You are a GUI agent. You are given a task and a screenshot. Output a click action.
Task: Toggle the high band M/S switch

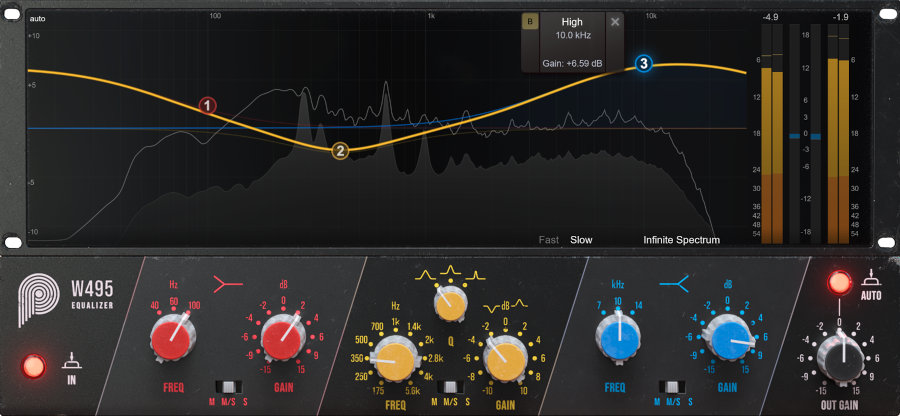pyautogui.click(x=673, y=386)
